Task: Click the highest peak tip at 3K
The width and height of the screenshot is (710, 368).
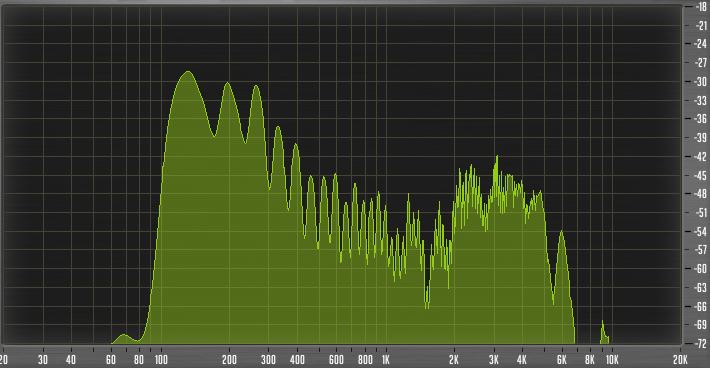Action: [497, 156]
